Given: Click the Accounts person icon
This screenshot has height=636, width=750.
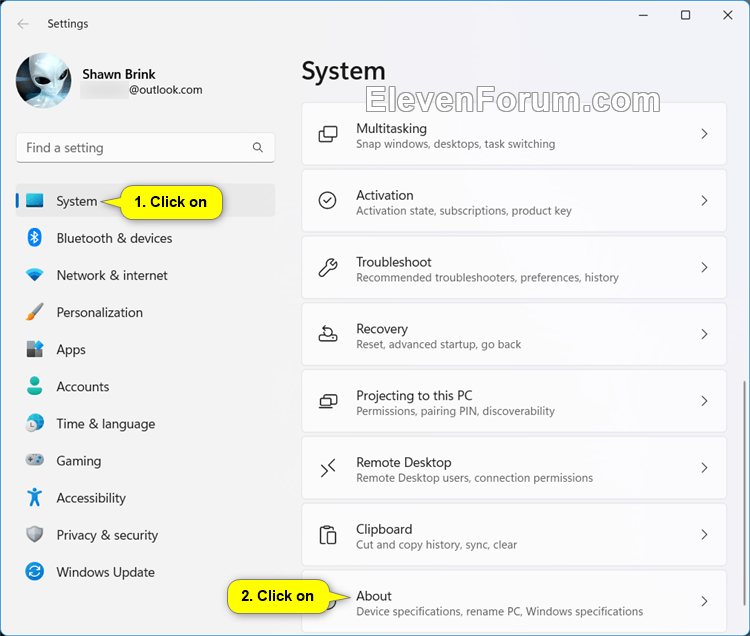Looking at the screenshot, I should click(34, 386).
